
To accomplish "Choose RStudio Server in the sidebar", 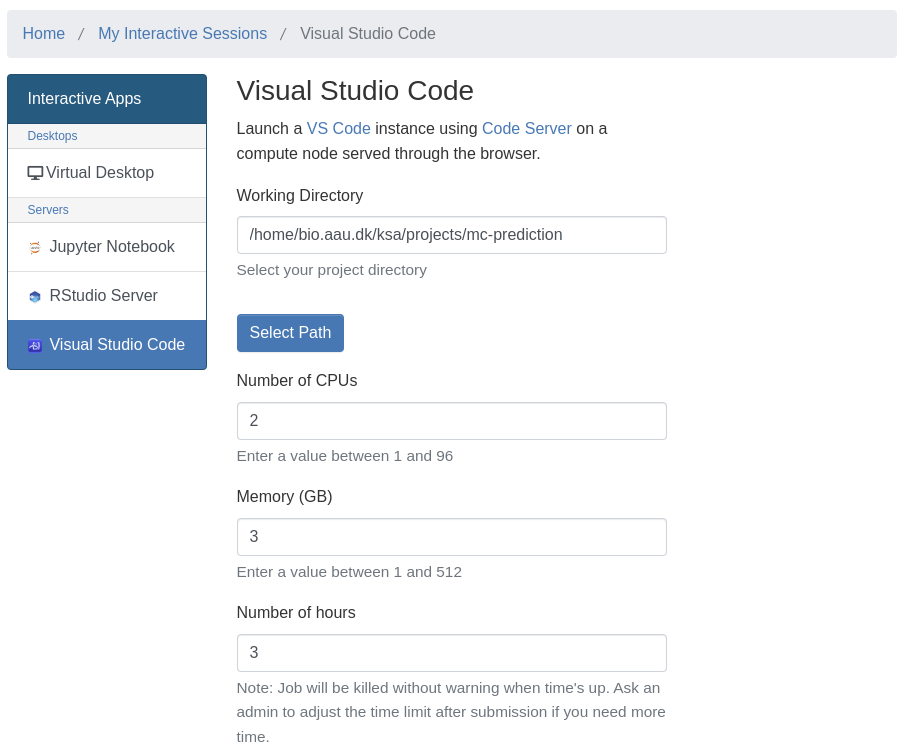I will coord(103,296).
